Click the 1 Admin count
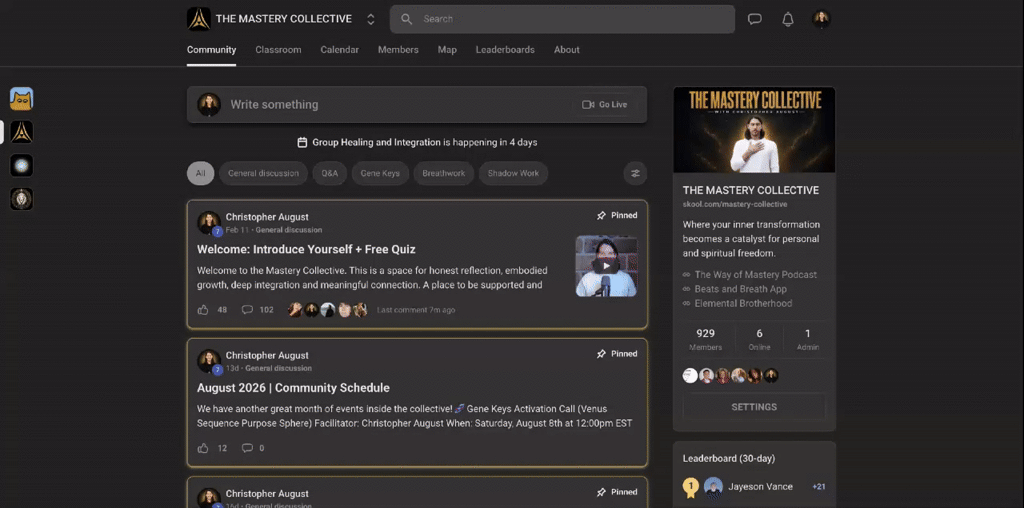Screen dimensions: 1024x508 (x=808, y=340)
